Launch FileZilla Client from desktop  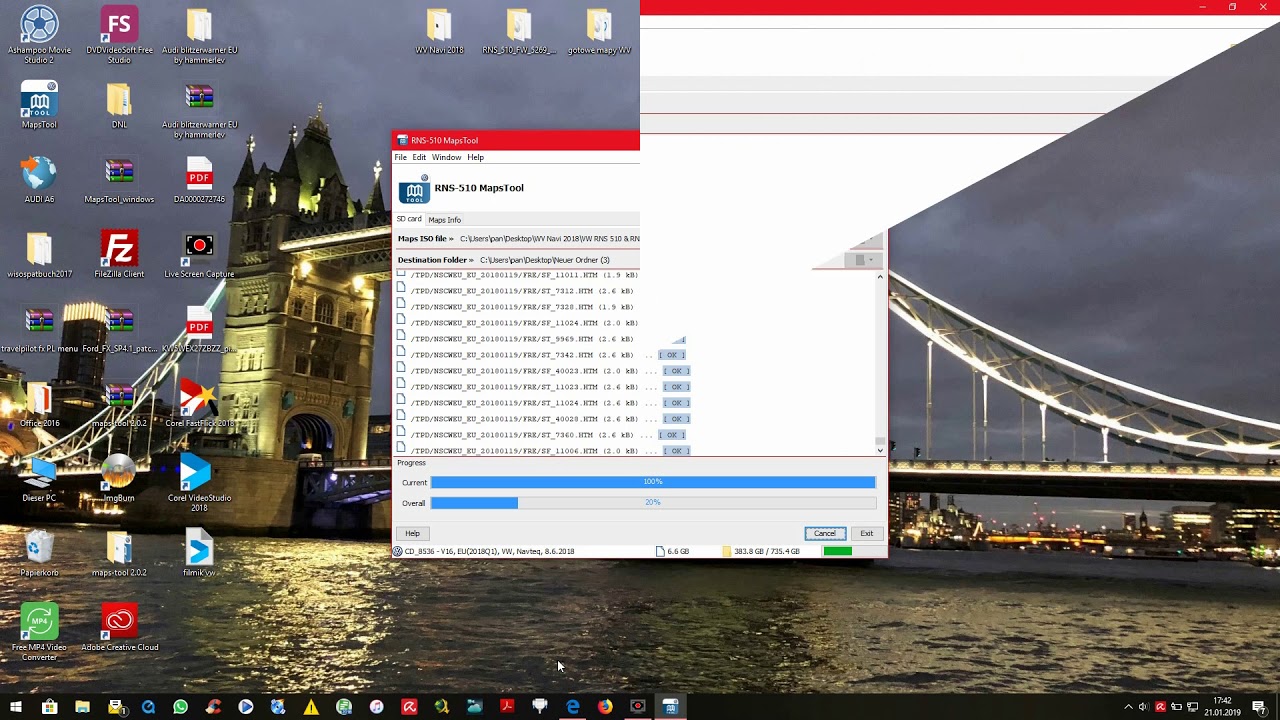(x=119, y=254)
